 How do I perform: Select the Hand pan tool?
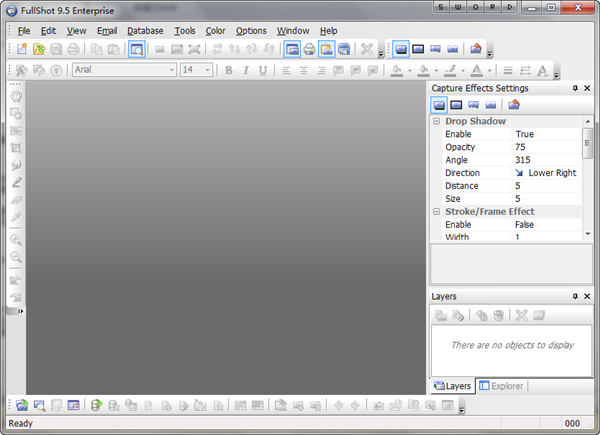16,95
